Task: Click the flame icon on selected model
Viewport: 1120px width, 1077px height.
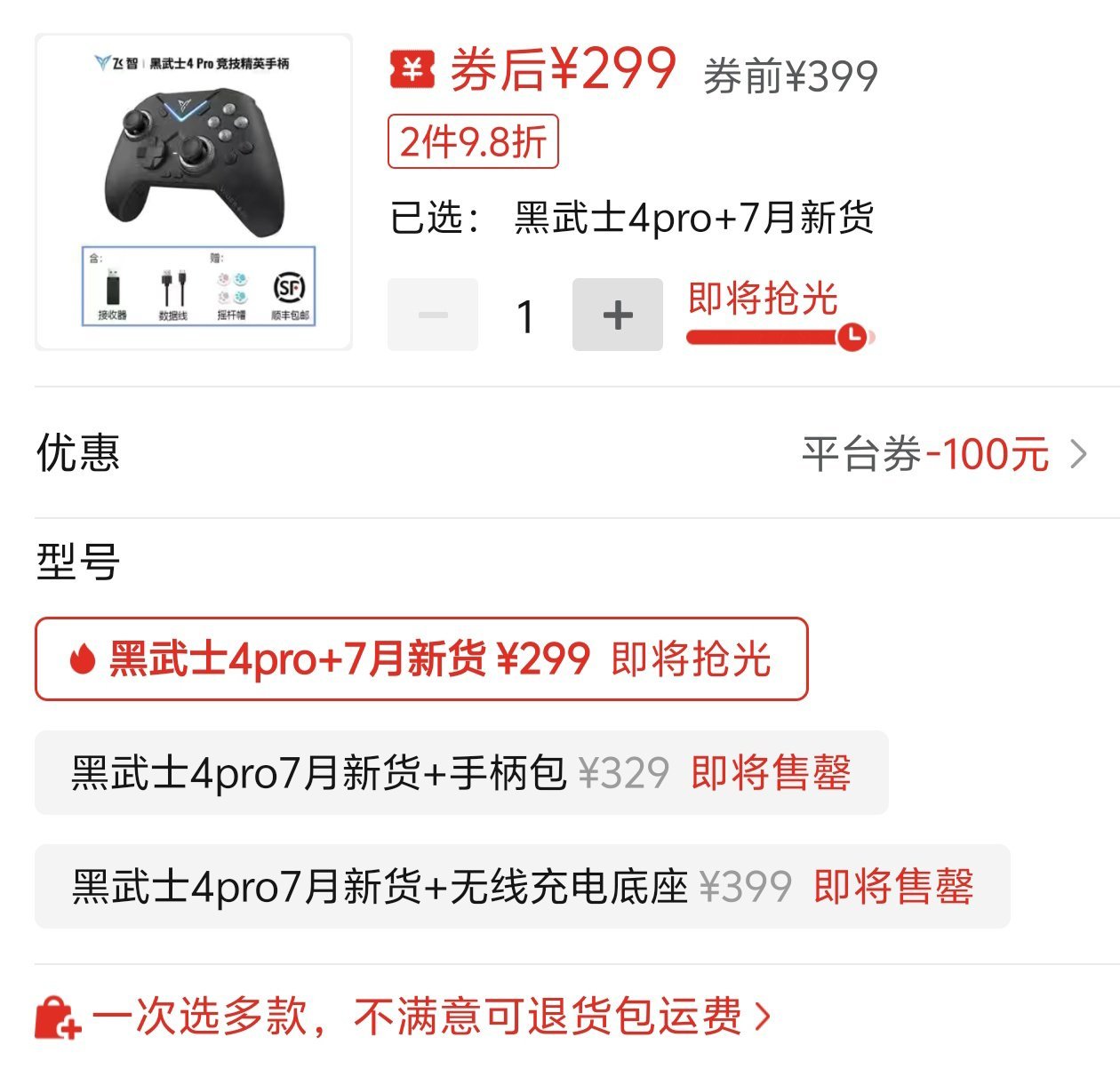Action: tap(83, 659)
